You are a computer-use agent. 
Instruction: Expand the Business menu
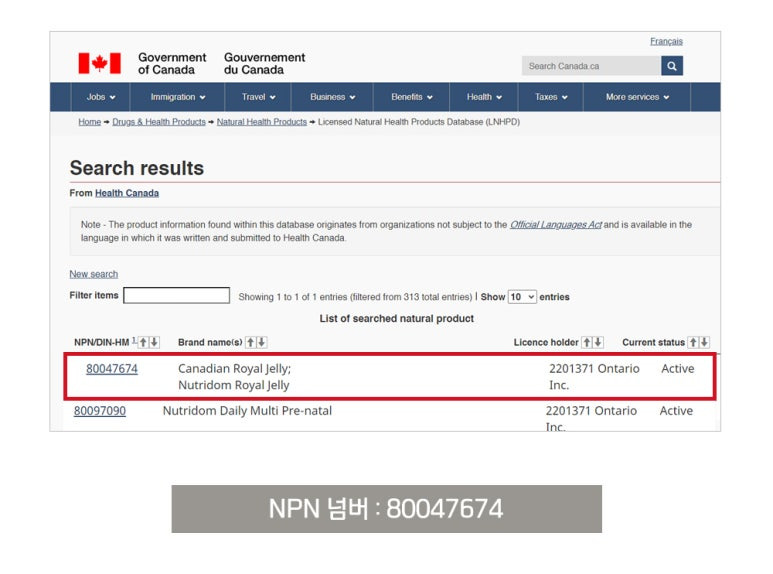[x=332, y=97]
